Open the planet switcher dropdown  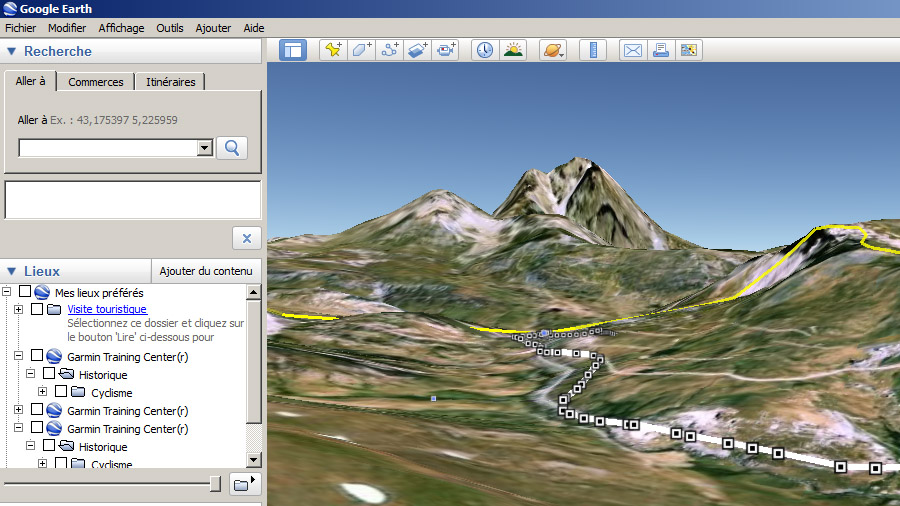coord(553,49)
